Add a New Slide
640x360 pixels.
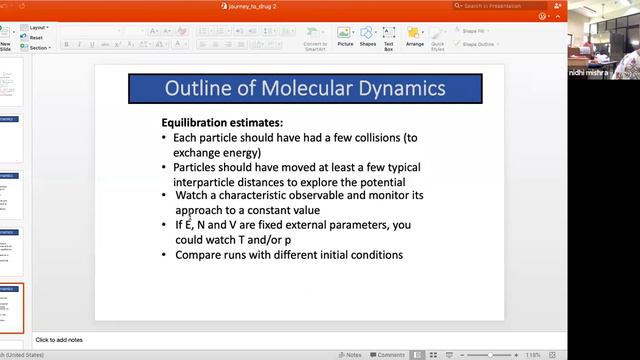[5, 39]
